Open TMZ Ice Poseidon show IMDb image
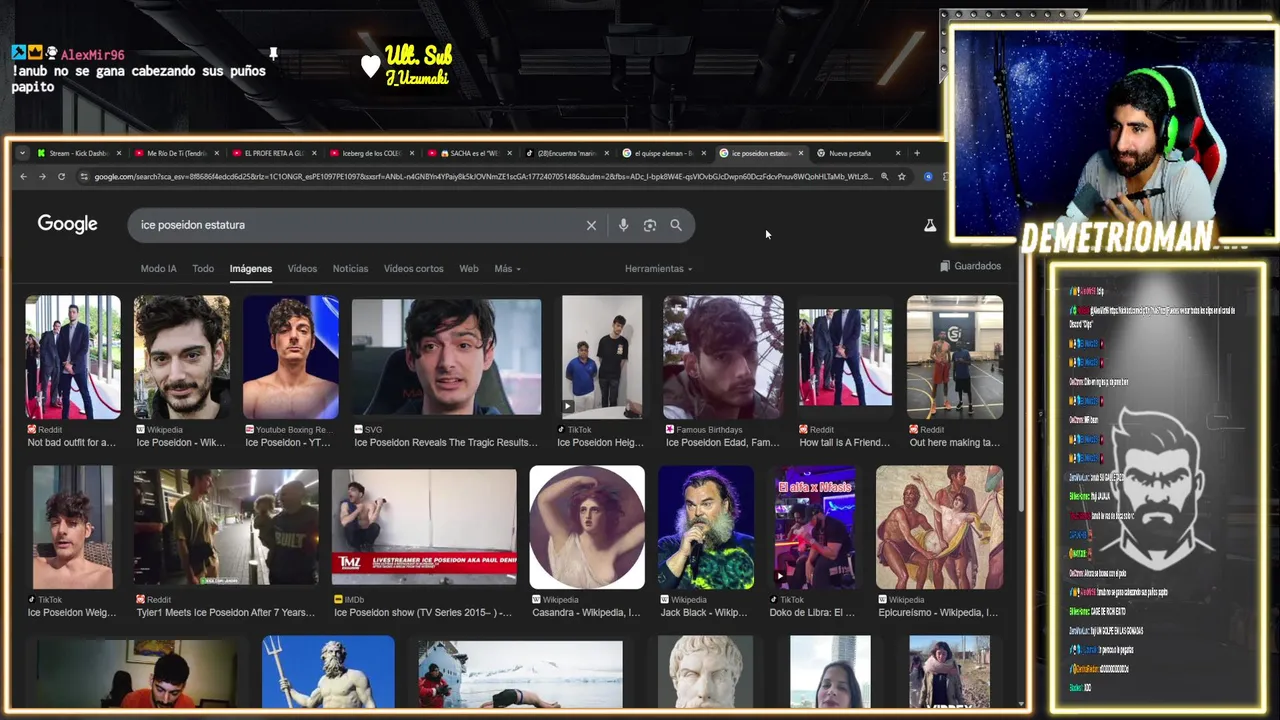Screen dimensions: 1280x720 click(424, 527)
